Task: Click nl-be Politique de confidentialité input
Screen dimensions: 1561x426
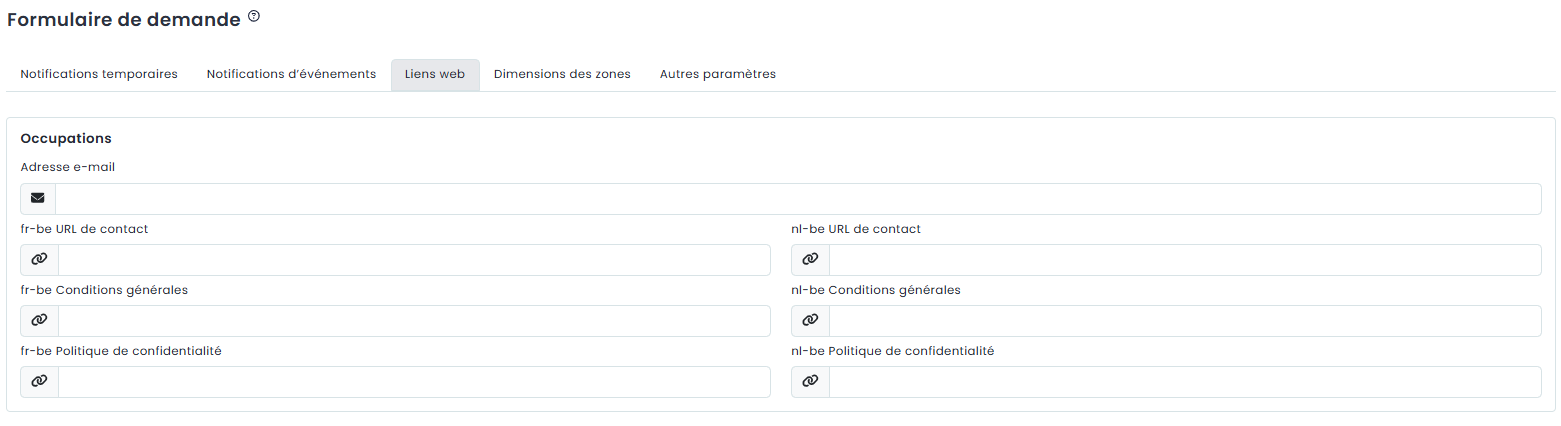Action: click(1185, 382)
